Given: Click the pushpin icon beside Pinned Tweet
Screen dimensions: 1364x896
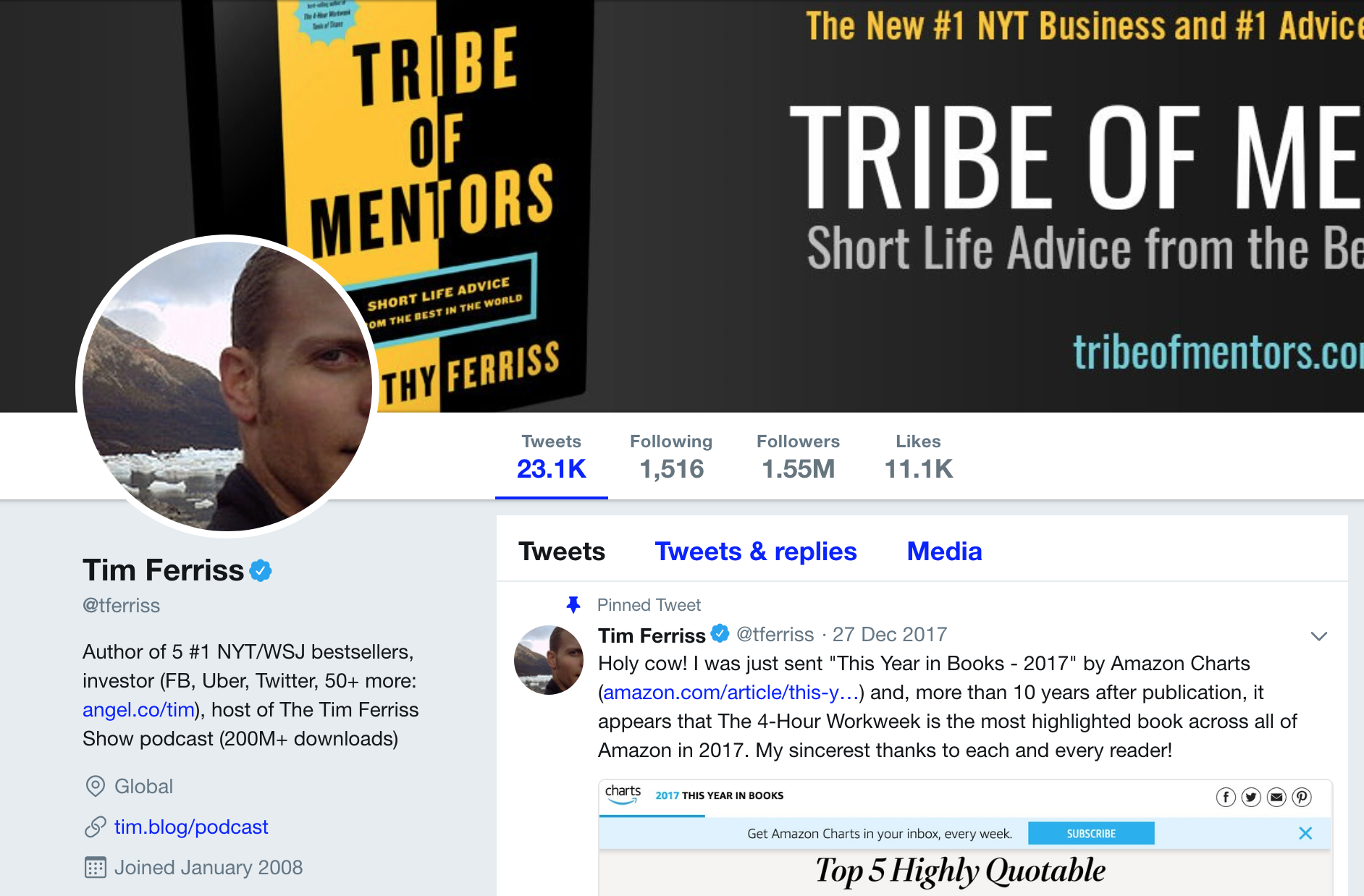Looking at the screenshot, I should [573, 604].
